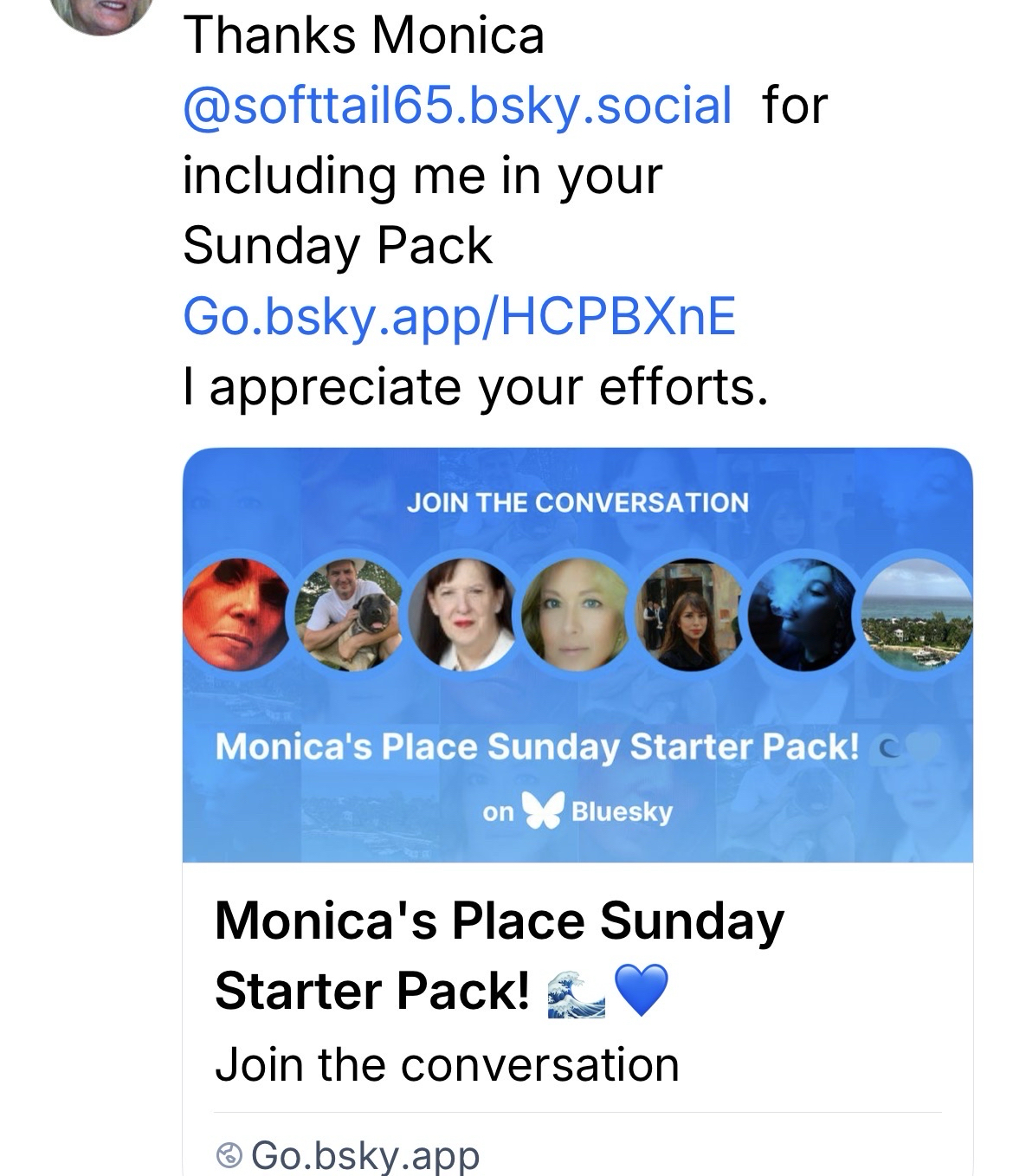Screen dimensions: 1013x1176
Task: Click the "Join the conversation" card description
Action: click(447, 1064)
